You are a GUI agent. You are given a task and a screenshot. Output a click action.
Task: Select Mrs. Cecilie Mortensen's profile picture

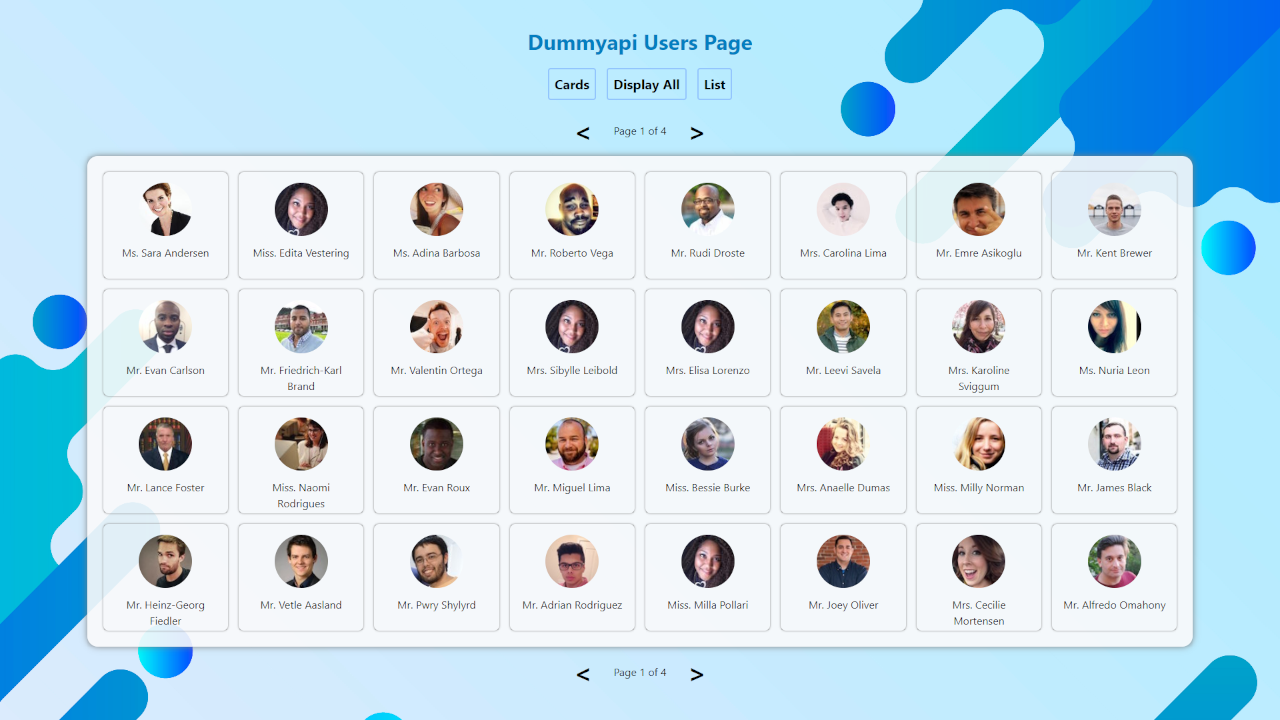[x=979, y=561]
